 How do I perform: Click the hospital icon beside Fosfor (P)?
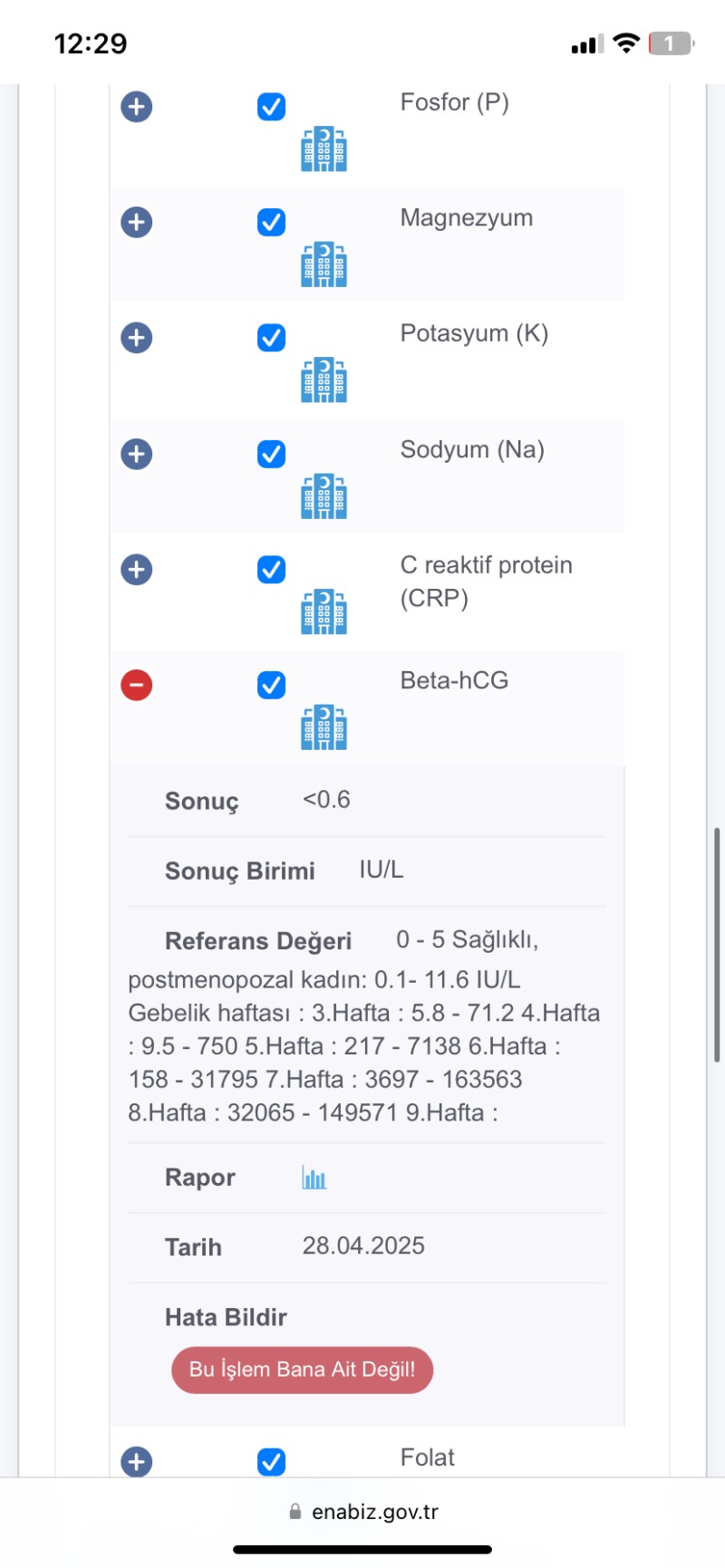pyautogui.click(x=324, y=149)
